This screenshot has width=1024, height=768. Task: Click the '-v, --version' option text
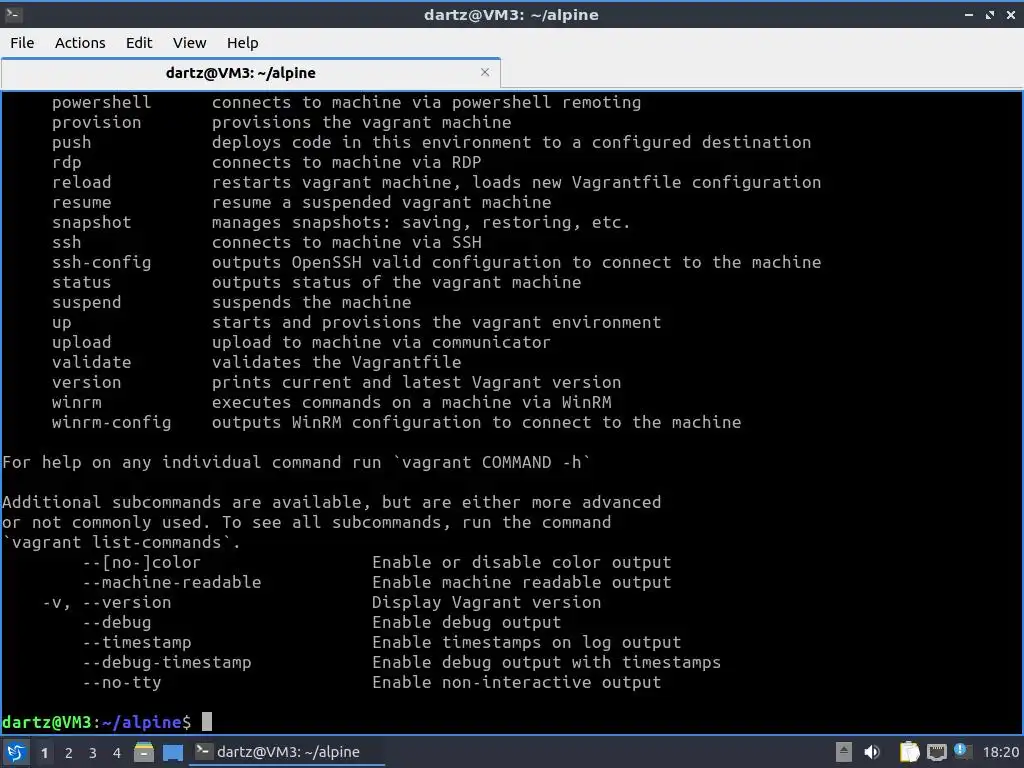(x=106, y=602)
